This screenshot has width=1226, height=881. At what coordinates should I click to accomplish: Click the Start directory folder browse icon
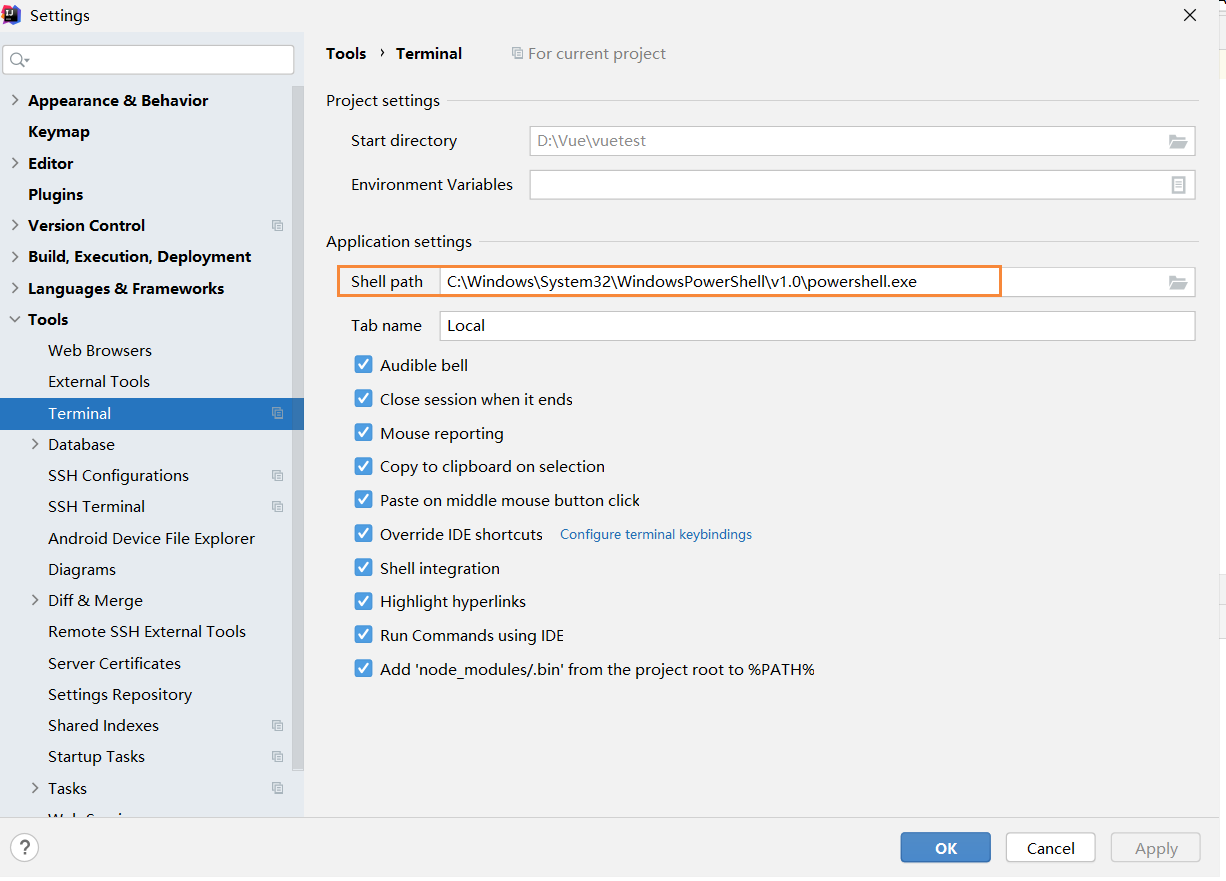tap(1178, 141)
